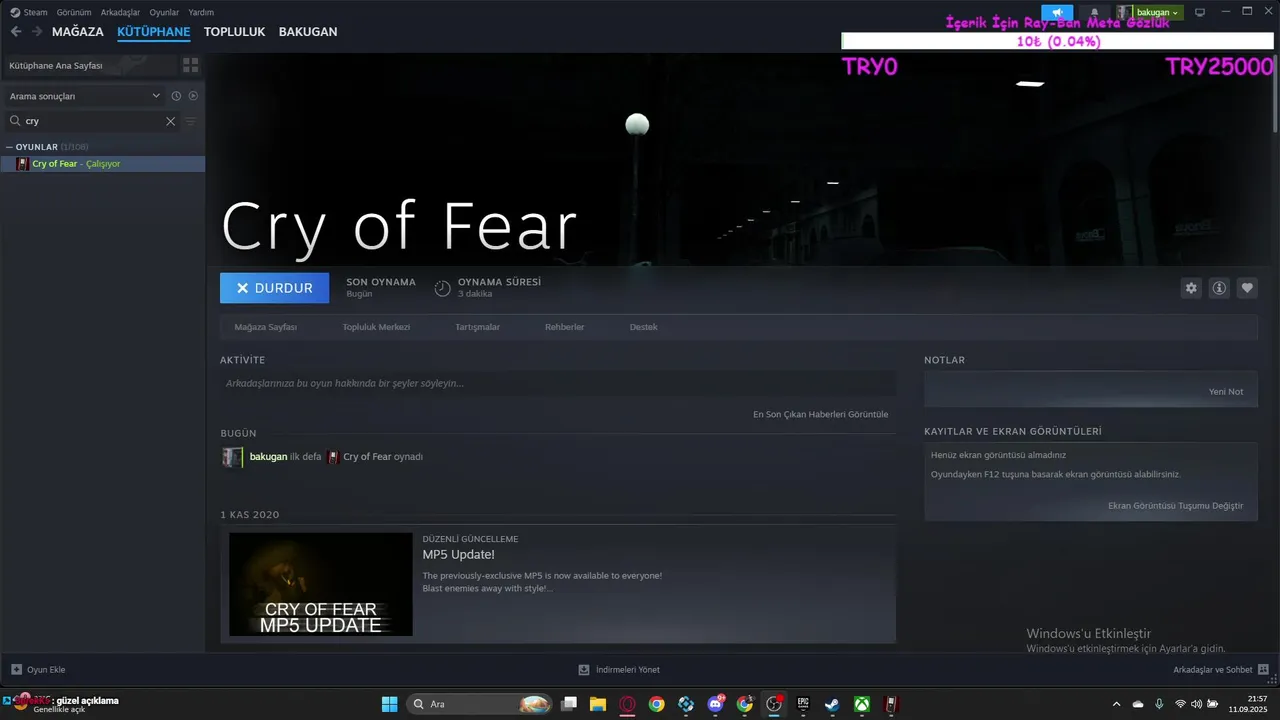The image size is (1280, 720).
Task: Open the BAKUGAN profile tab
Action: [x=308, y=32]
